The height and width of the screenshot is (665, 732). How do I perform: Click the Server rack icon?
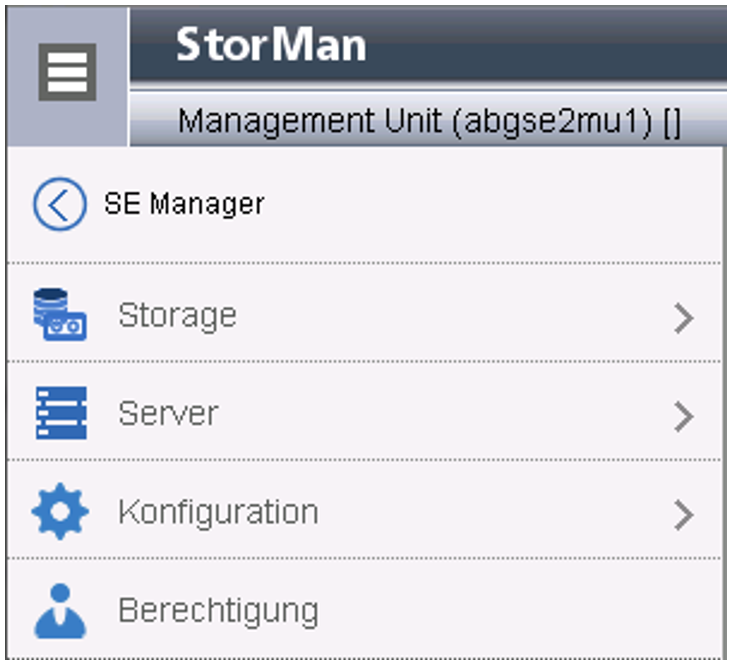click(x=59, y=413)
